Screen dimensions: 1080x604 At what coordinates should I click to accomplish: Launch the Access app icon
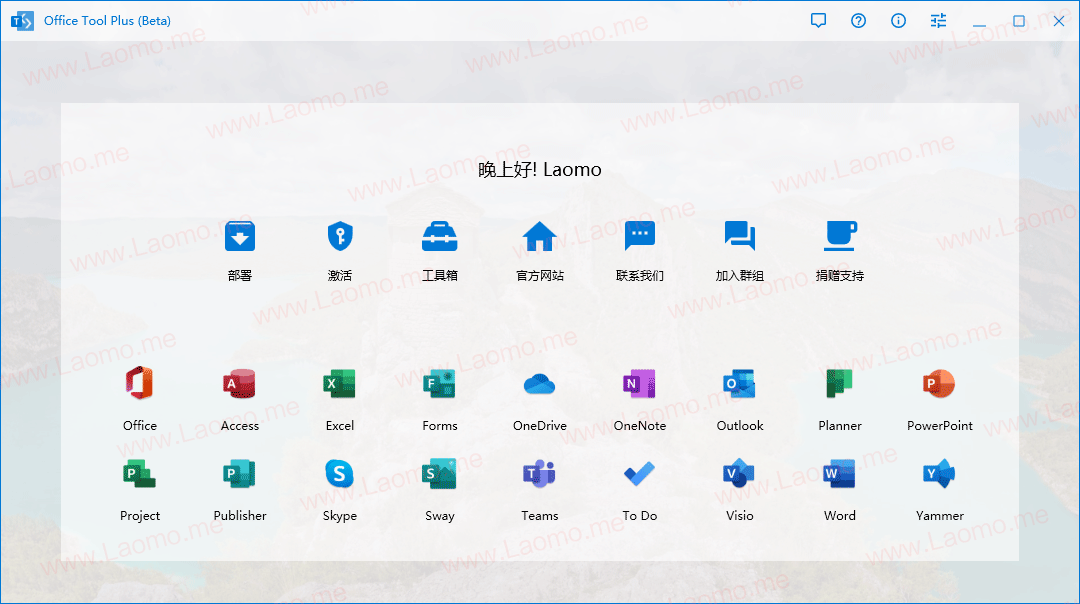[x=240, y=384]
